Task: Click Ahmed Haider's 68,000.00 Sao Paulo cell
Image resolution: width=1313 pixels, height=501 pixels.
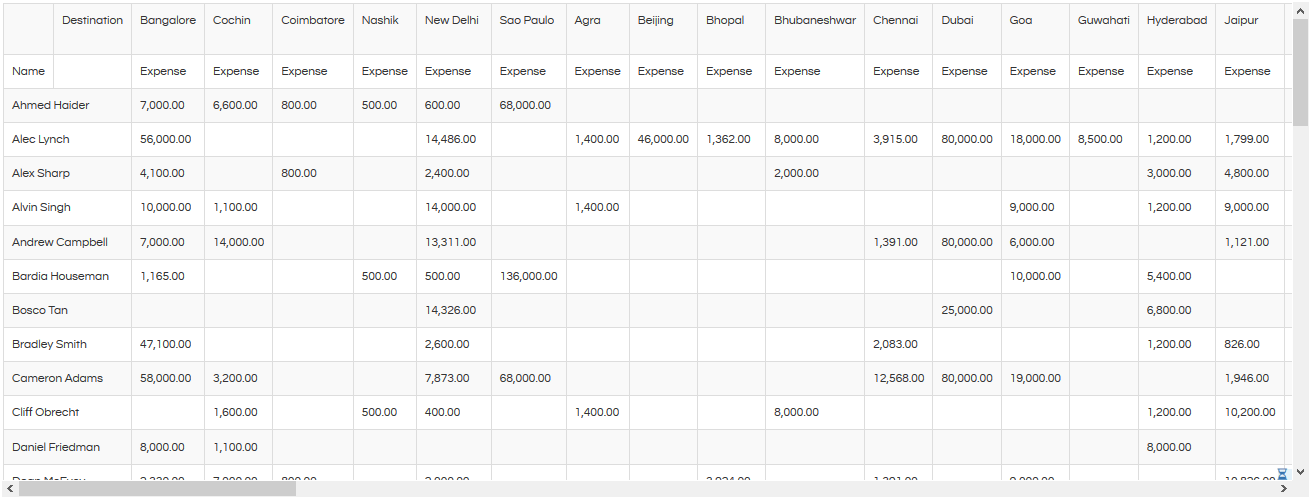Action: [529, 105]
